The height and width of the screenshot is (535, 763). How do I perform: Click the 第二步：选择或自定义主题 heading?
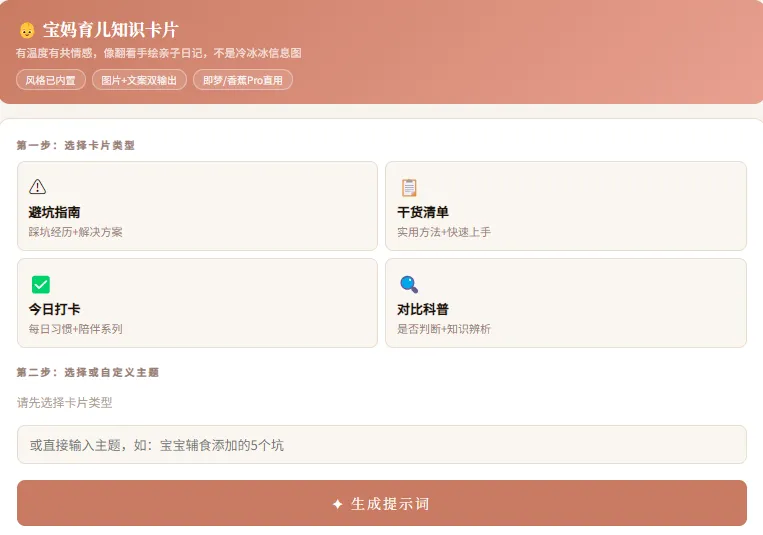[x=88, y=372]
